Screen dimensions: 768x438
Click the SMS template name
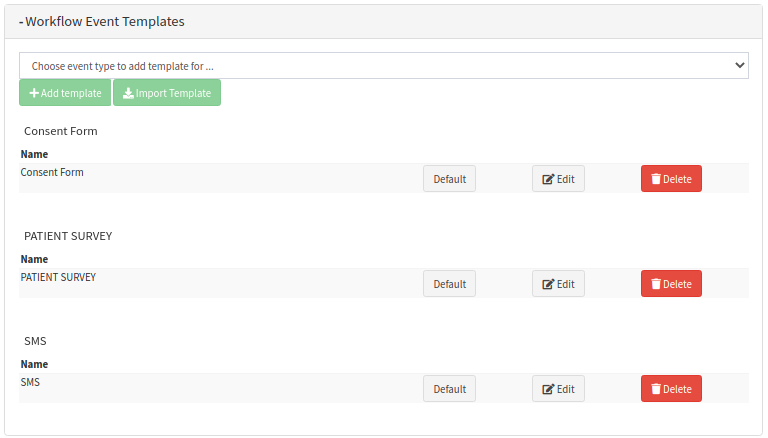coord(30,382)
